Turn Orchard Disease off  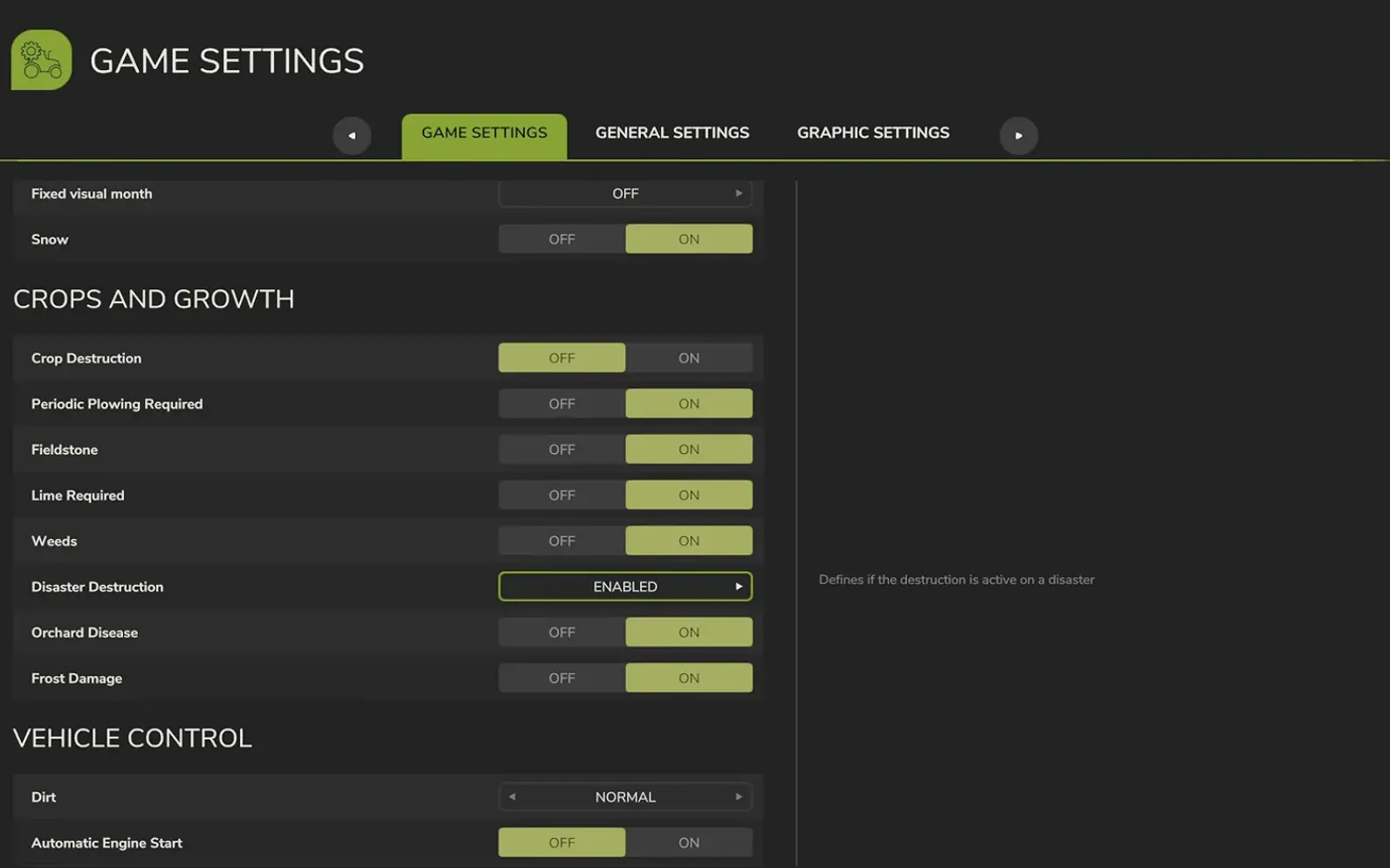tap(561, 632)
